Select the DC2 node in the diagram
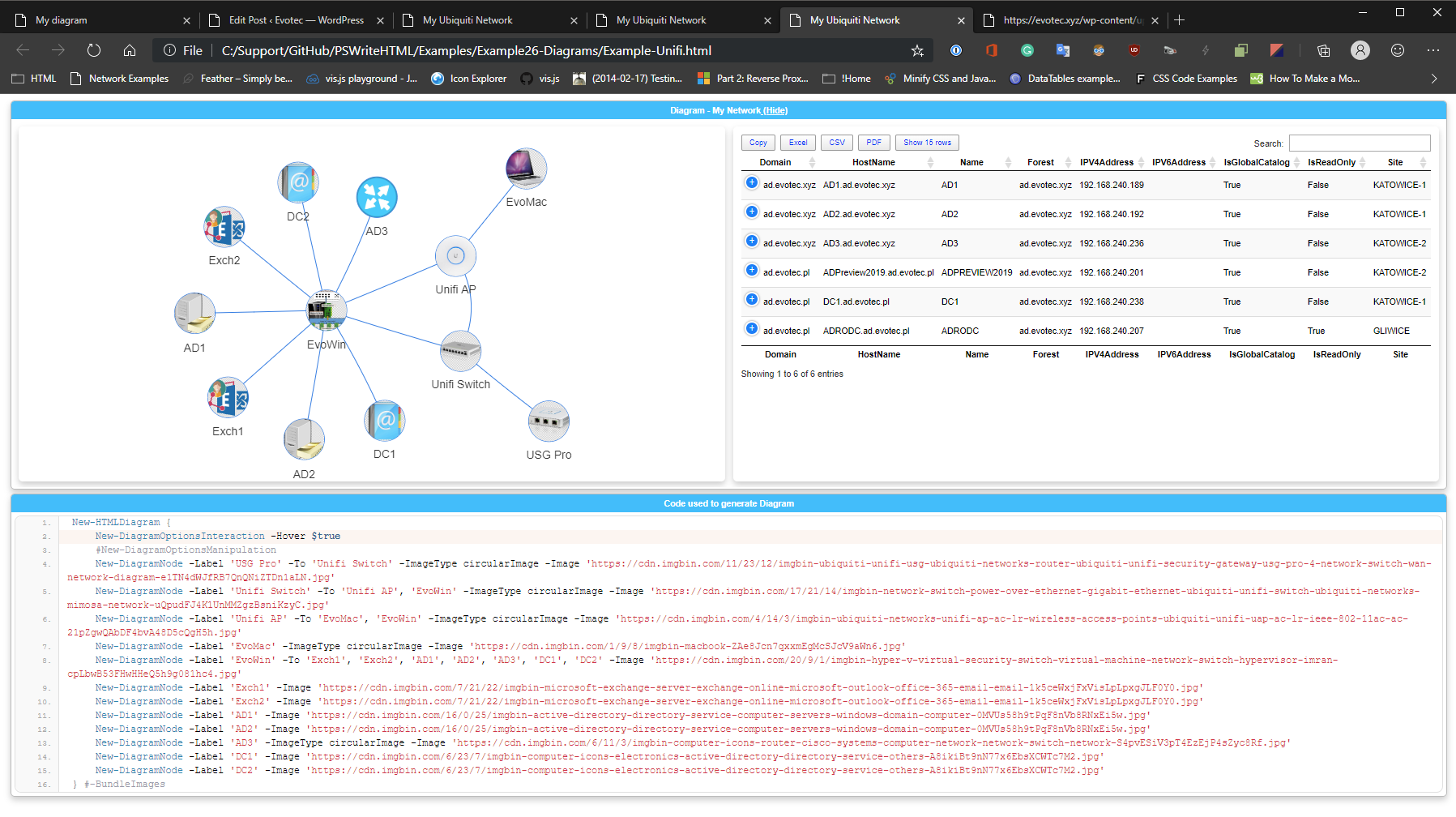The height and width of the screenshot is (817, 1456). 298,182
